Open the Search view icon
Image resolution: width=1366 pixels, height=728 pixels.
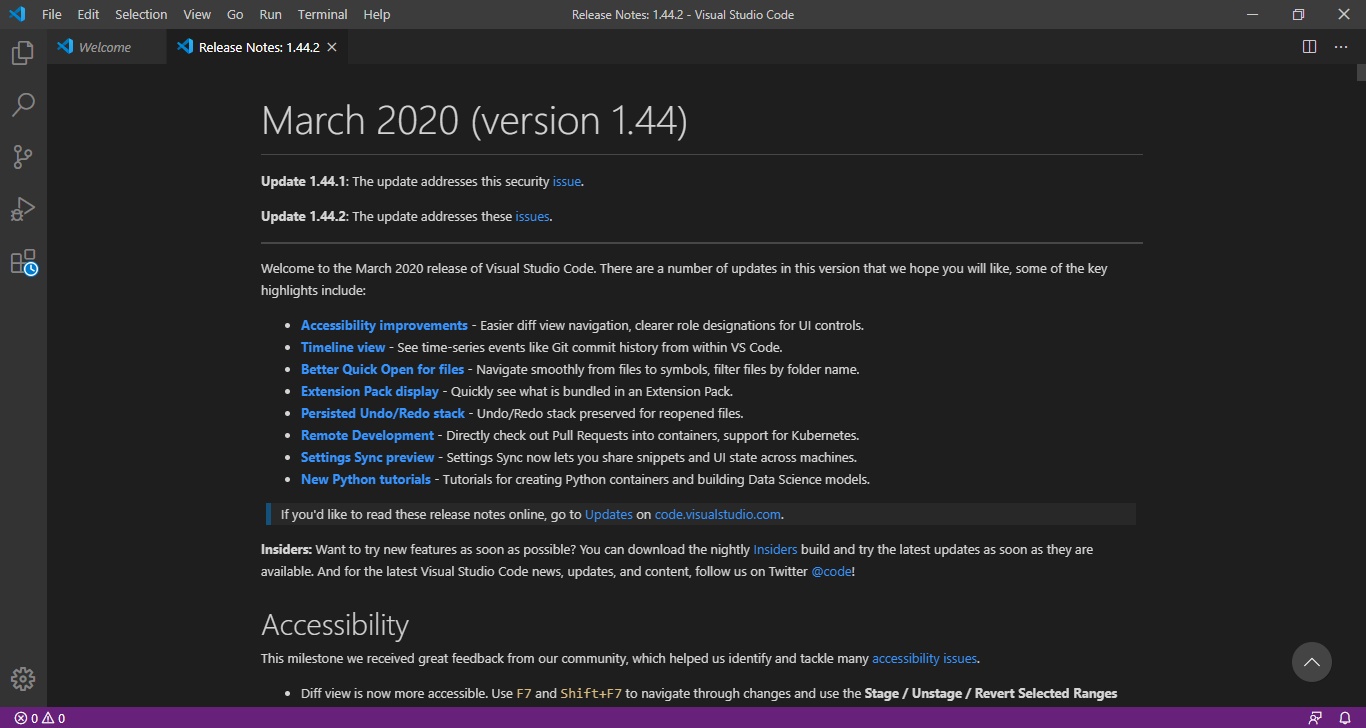pos(23,105)
